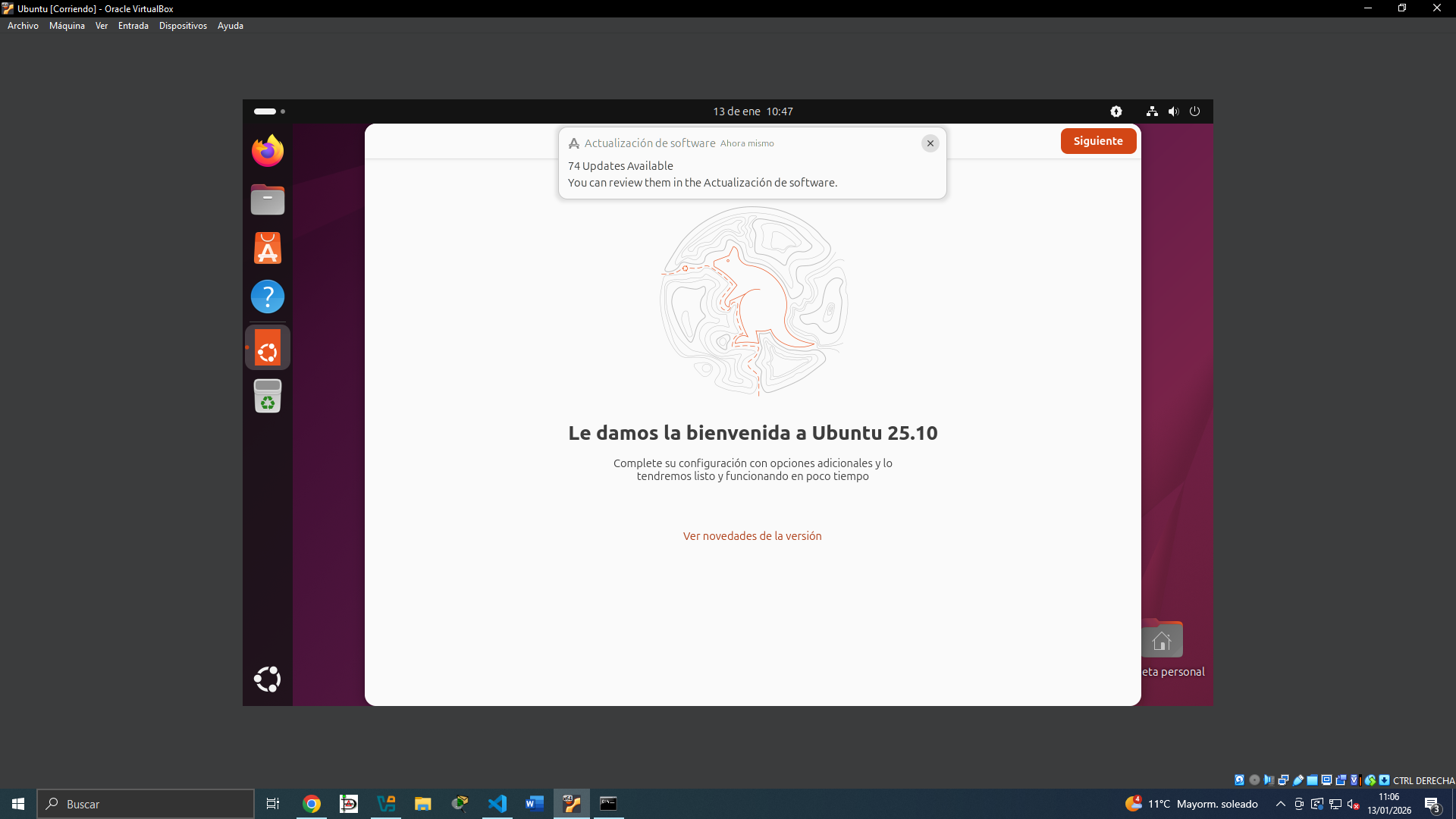Click VirtualBox display status icon

[x=1326, y=780]
